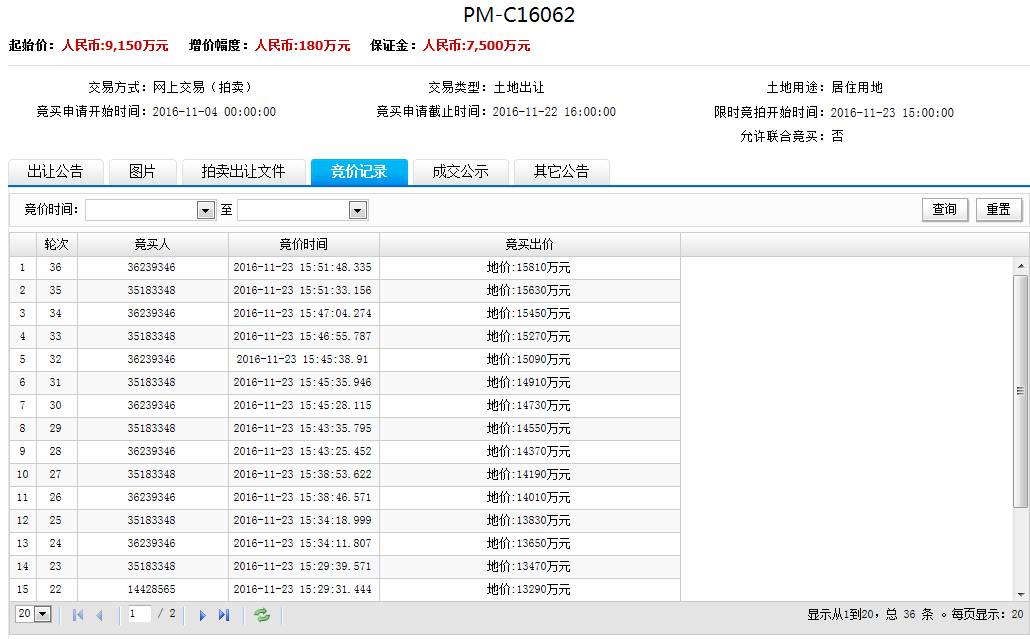Click the bid time 2016-11-23 15:47:04.274
The height and width of the screenshot is (639, 1030).
tap(302, 313)
